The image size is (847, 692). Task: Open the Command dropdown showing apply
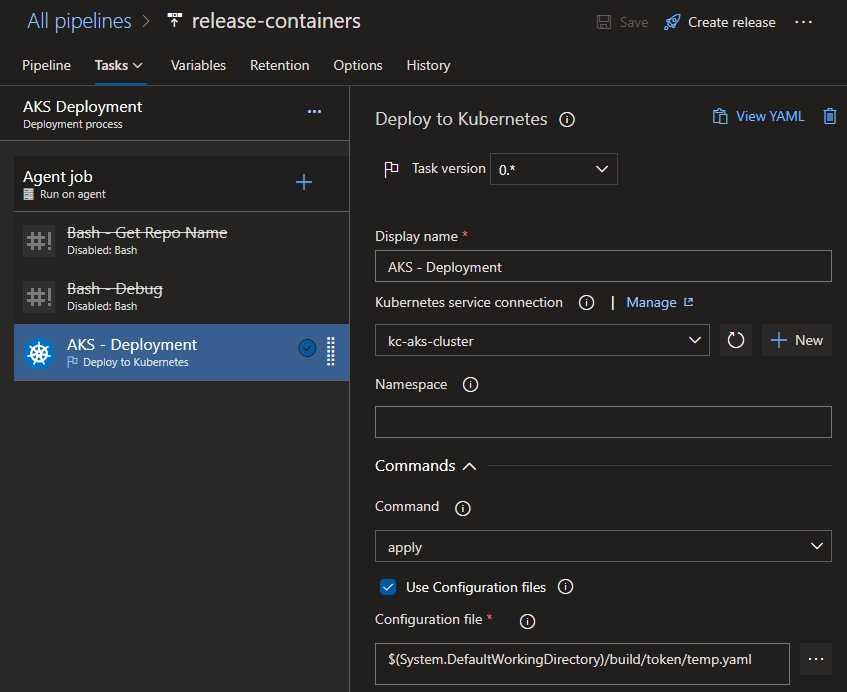pos(603,546)
